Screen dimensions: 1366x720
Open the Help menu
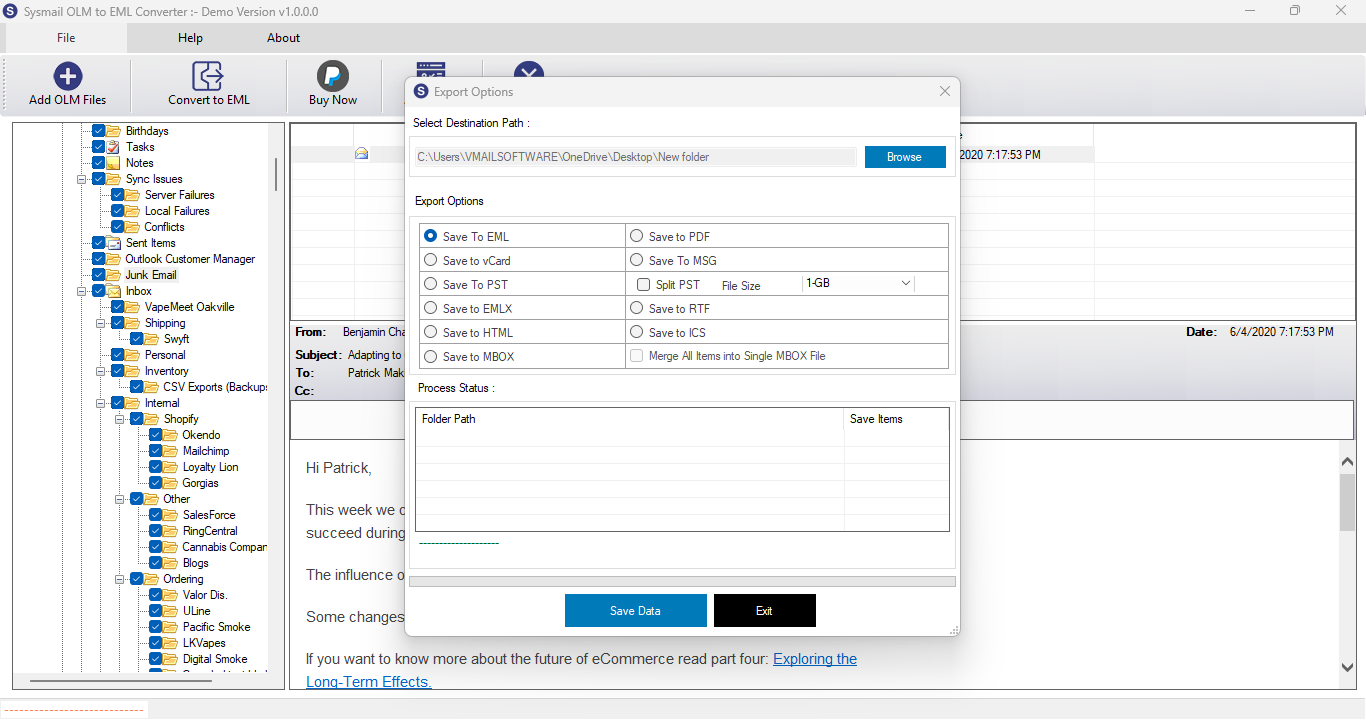(190, 38)
